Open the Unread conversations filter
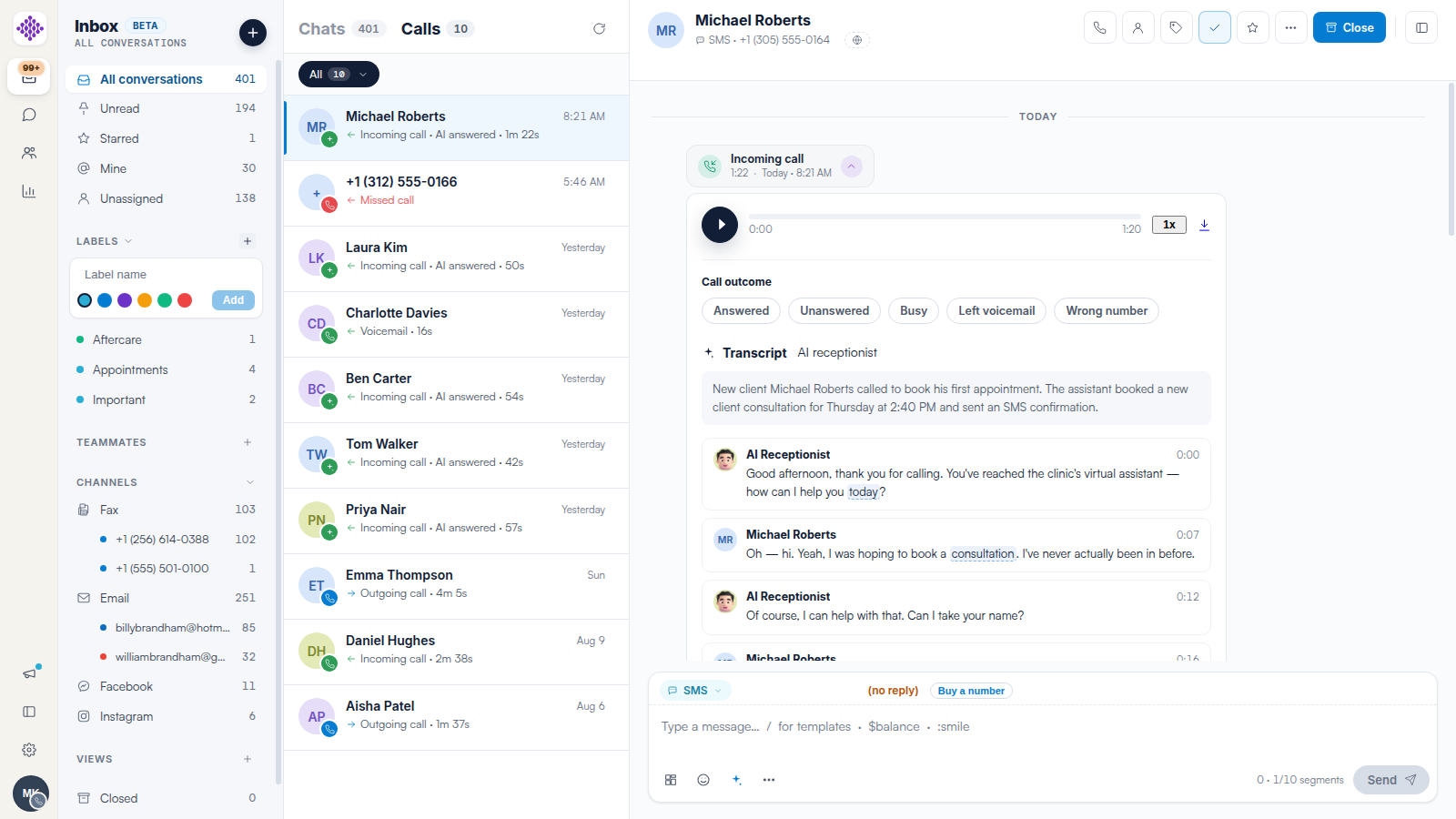The image size is (1456, 819). (166, 108)
